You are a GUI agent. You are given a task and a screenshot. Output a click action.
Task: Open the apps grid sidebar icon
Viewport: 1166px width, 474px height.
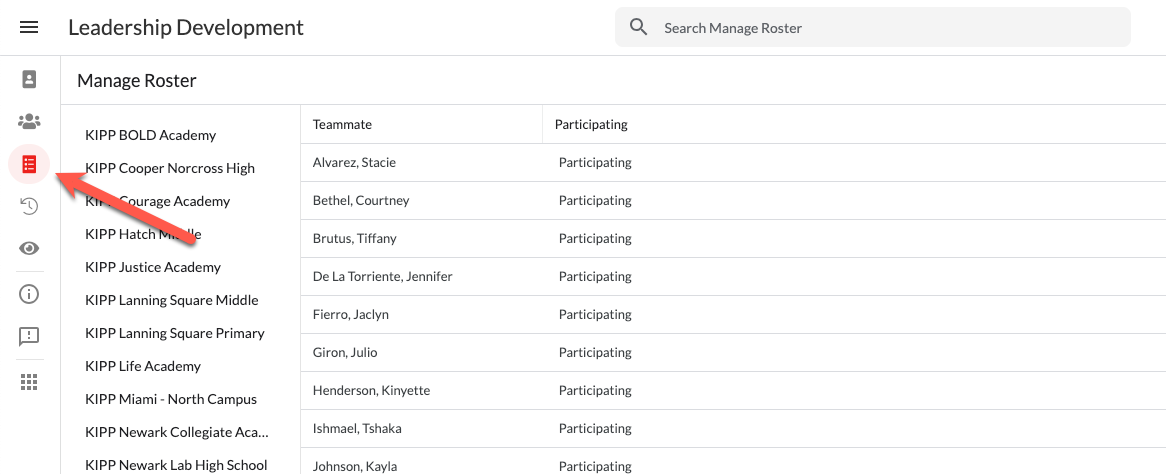pyautogui.click(x=29, y=381)
